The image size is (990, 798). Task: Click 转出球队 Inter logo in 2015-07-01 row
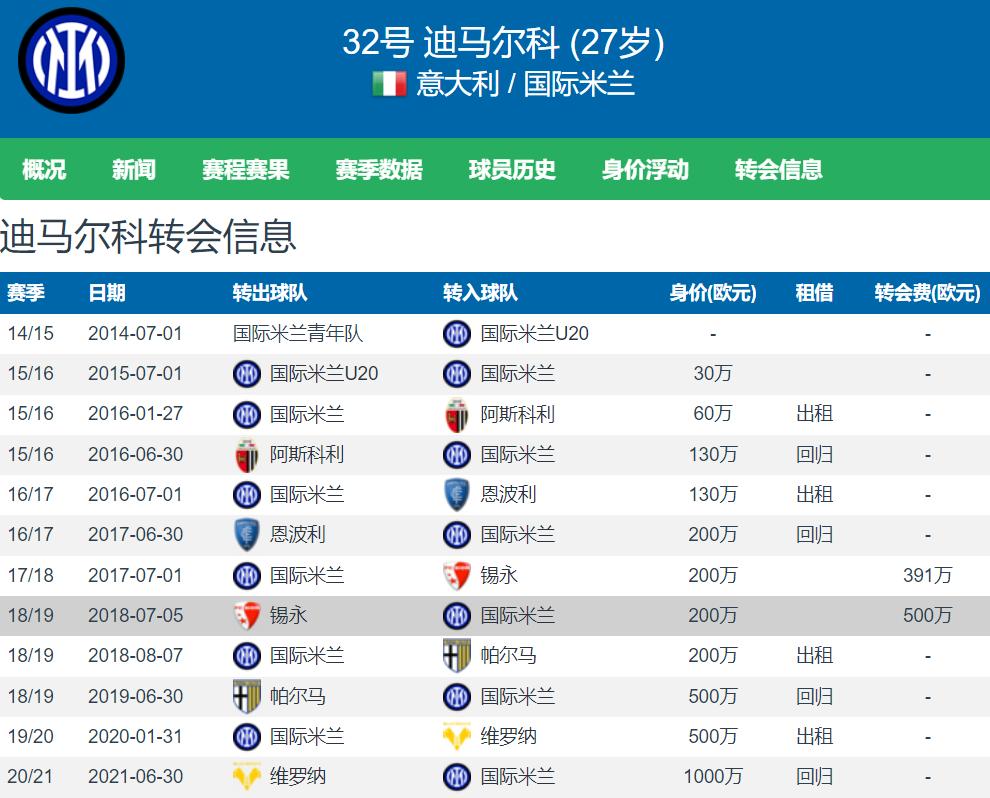[246, 374]
